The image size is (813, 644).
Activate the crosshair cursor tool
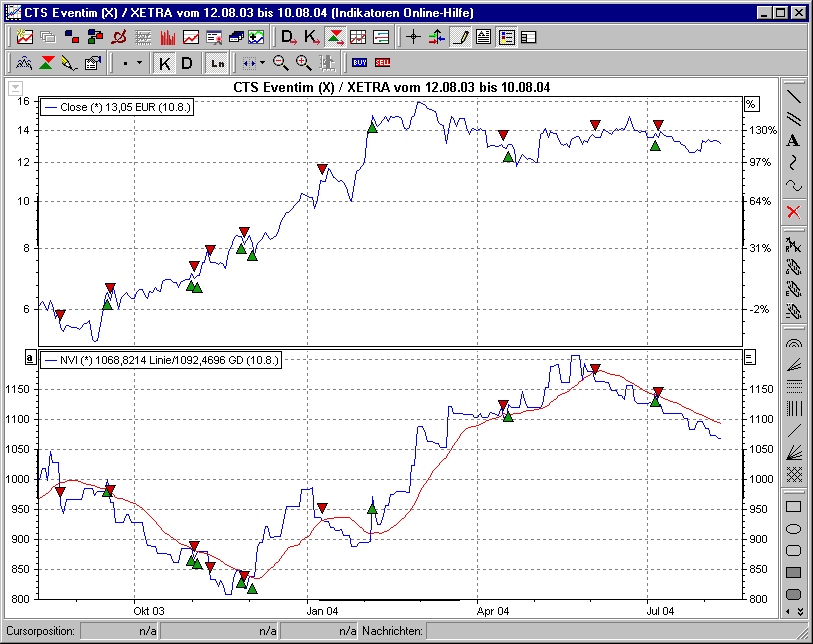(x=413, y=37)
